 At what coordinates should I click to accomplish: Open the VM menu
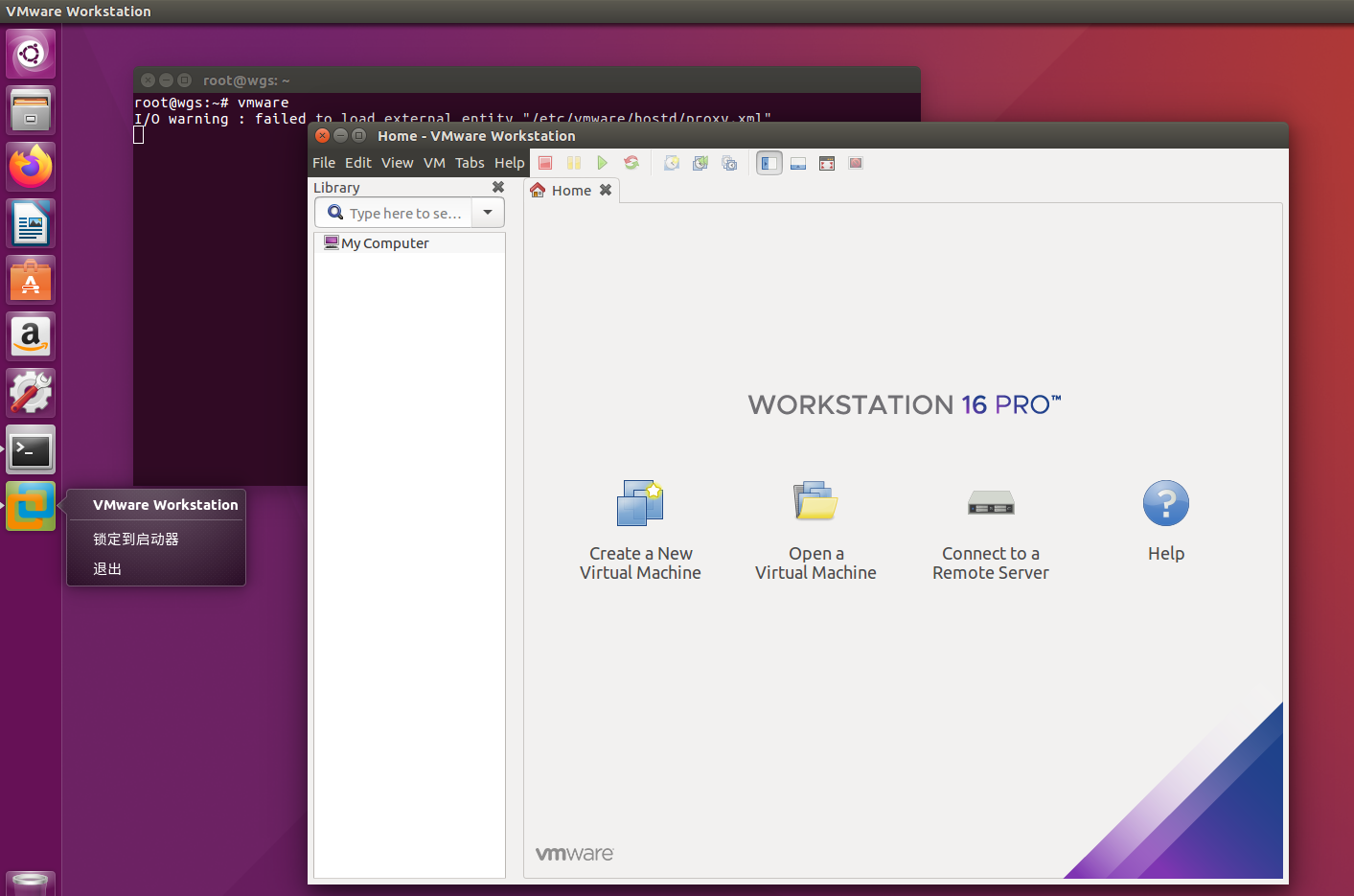pyautogui.click(x=434, y=163)
